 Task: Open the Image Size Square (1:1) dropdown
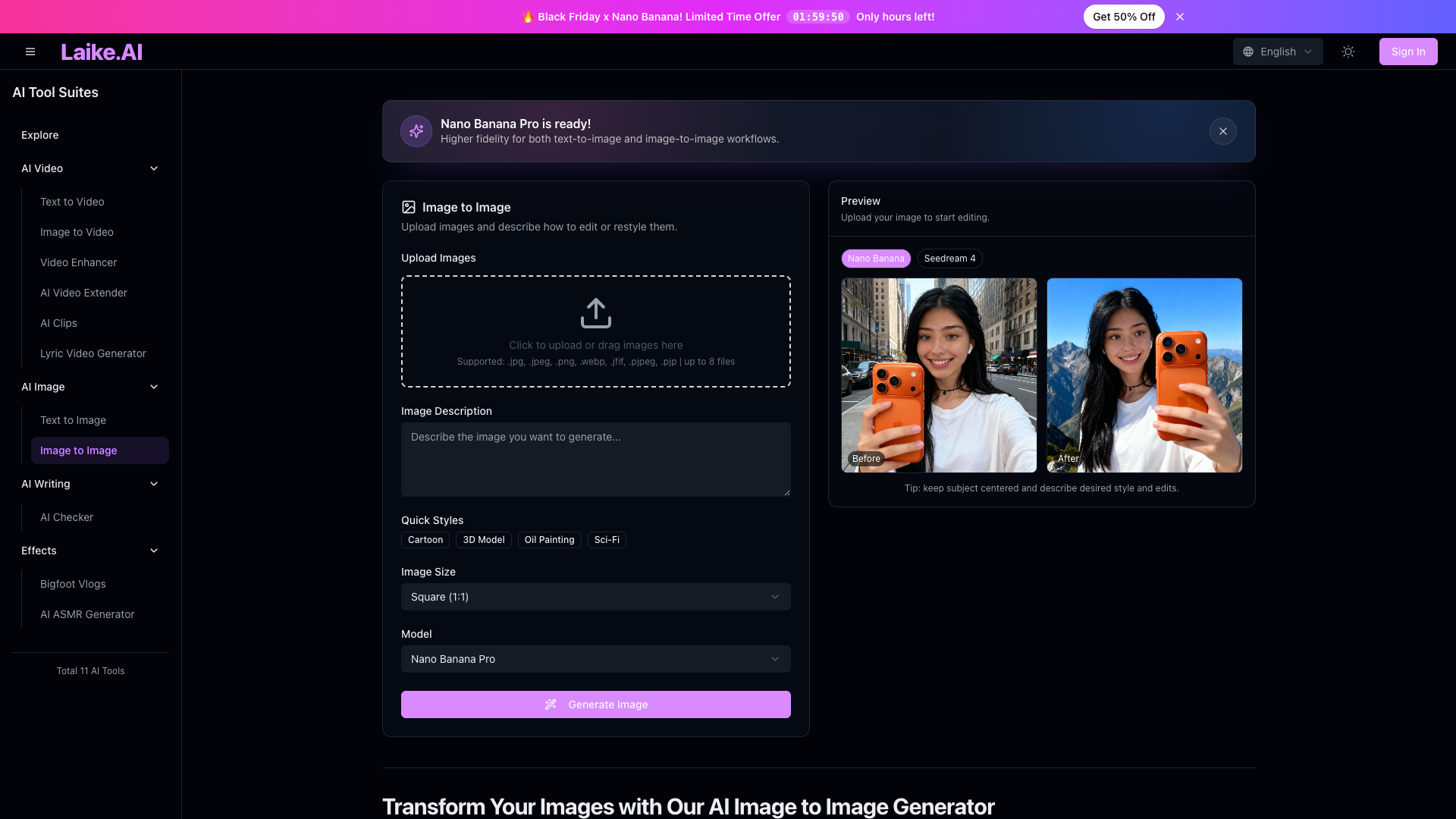pos(596,597)
